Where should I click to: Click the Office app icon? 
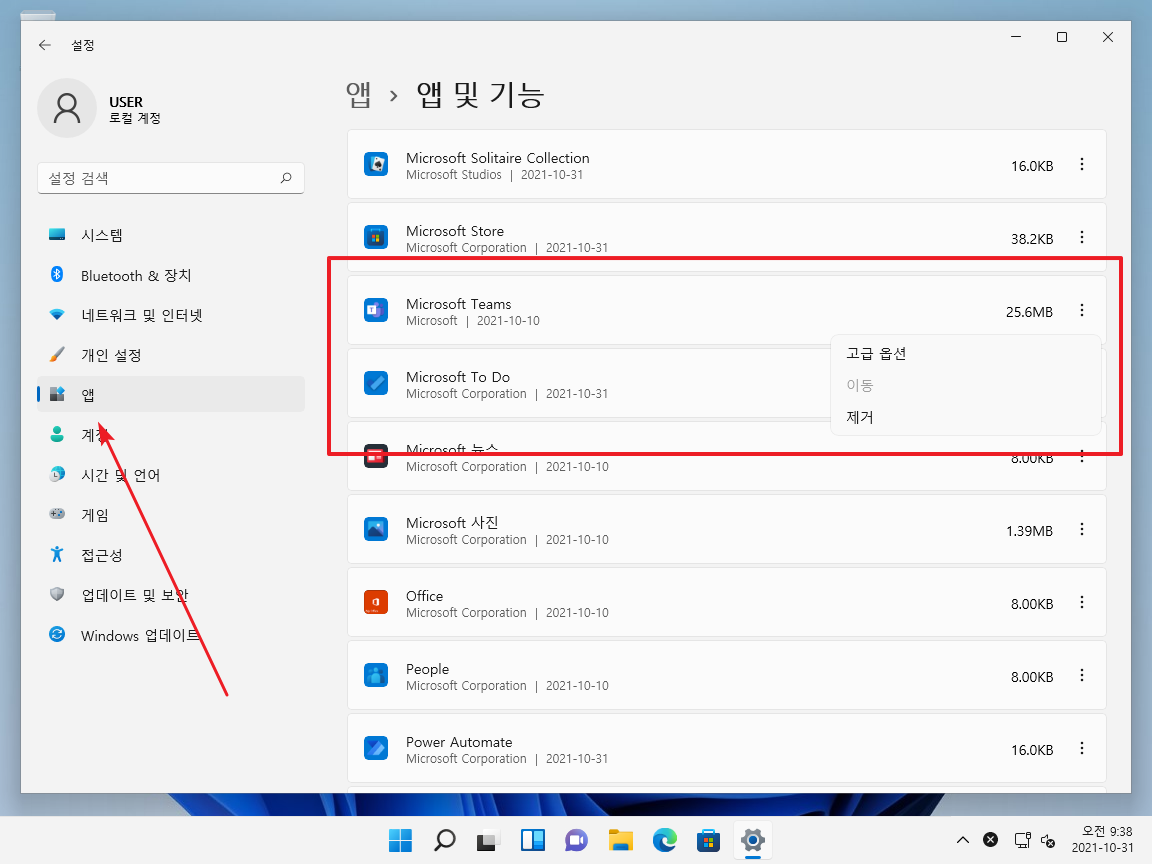click(376, 602)
